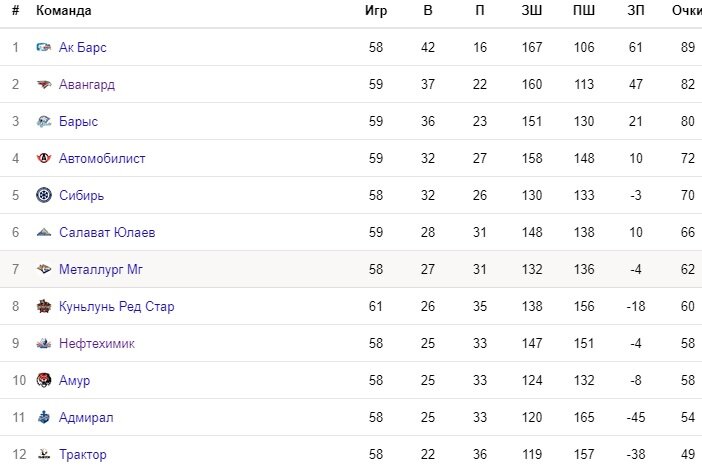Click the Металлург Мг team logo
The width and height of the screenshot is (702, 468).
tap(43, 269)
